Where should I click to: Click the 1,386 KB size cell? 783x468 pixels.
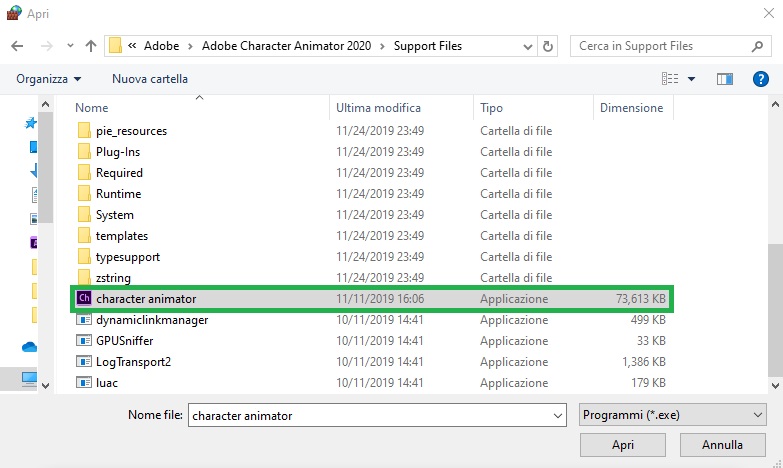pos(644,362)
